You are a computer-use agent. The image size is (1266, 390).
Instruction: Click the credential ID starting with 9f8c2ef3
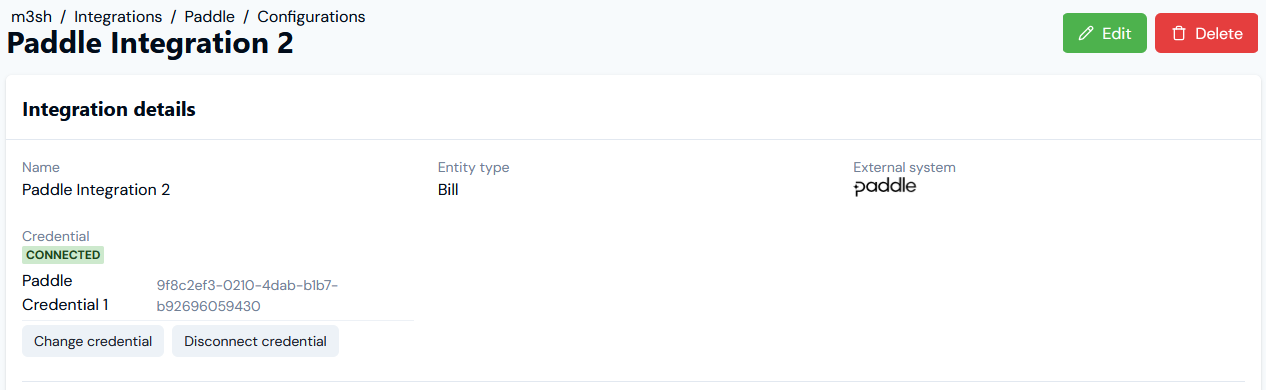[247, 296]
